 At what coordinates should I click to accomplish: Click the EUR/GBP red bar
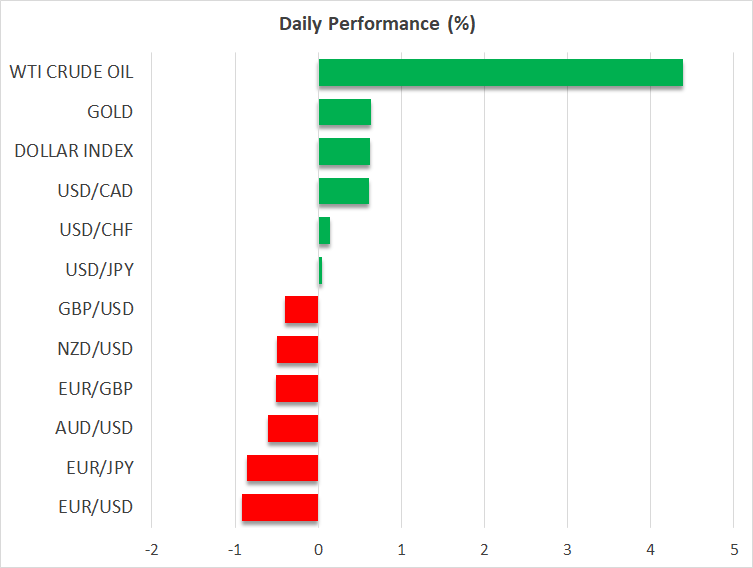tap(297, 389)
